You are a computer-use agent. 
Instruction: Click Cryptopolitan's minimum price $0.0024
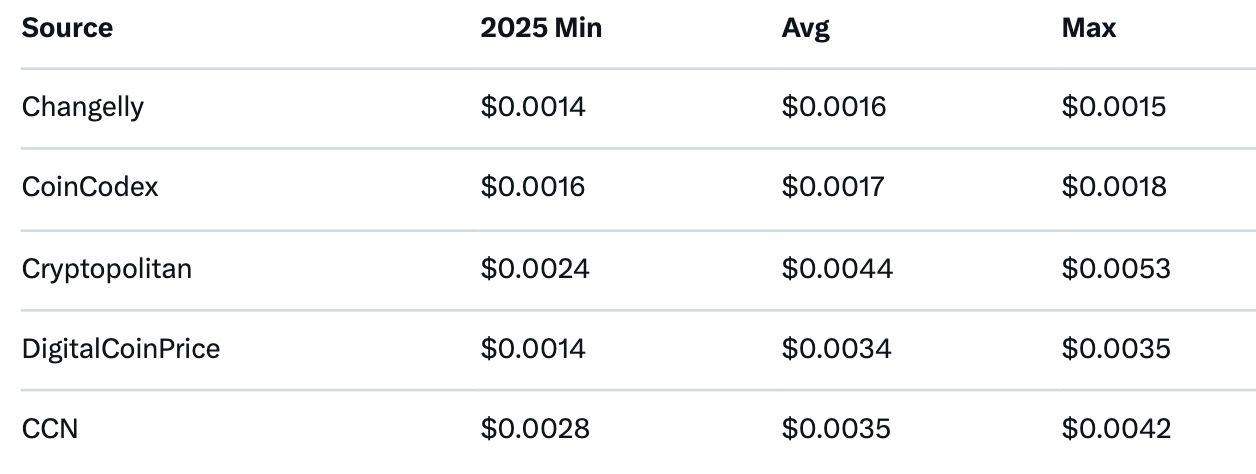[x=535, y=268]
